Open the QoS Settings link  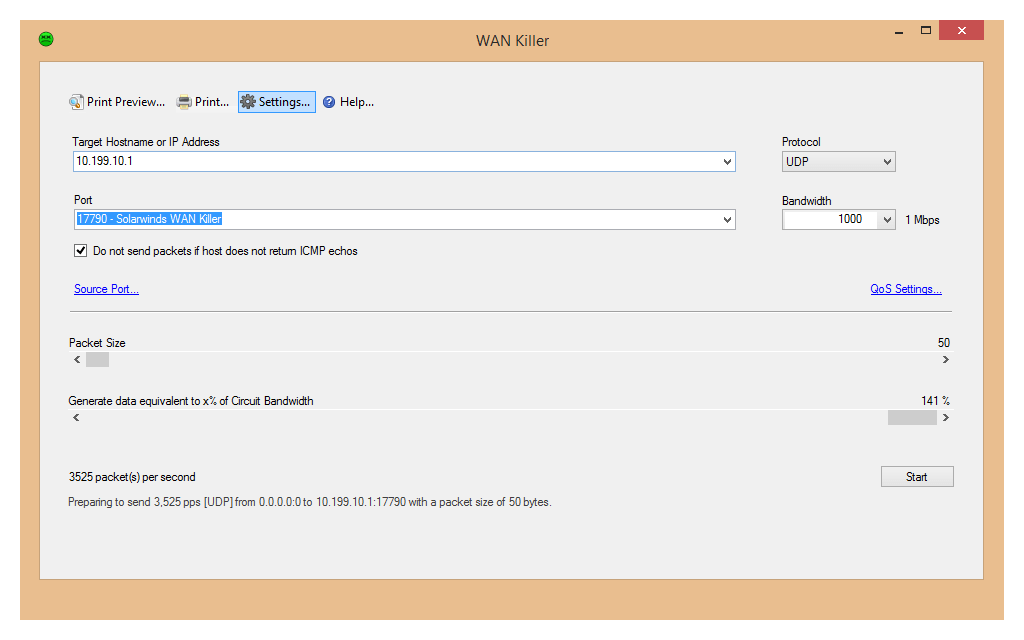[x=905, y=289]
